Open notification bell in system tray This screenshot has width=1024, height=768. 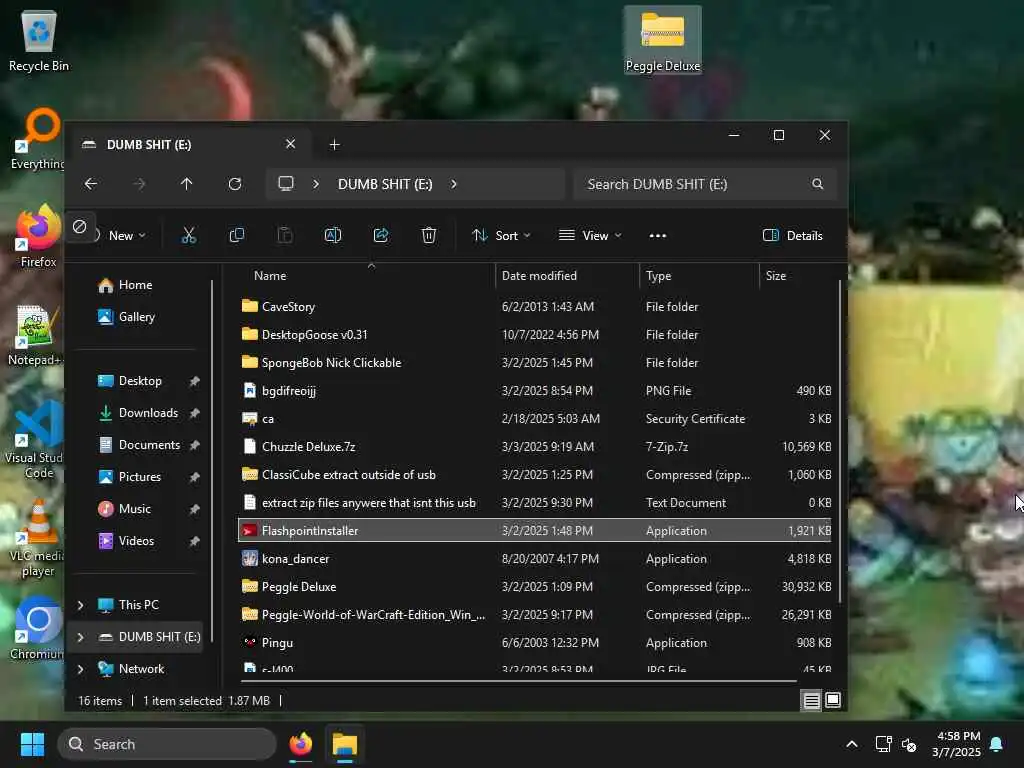click(x=997, y=744)
